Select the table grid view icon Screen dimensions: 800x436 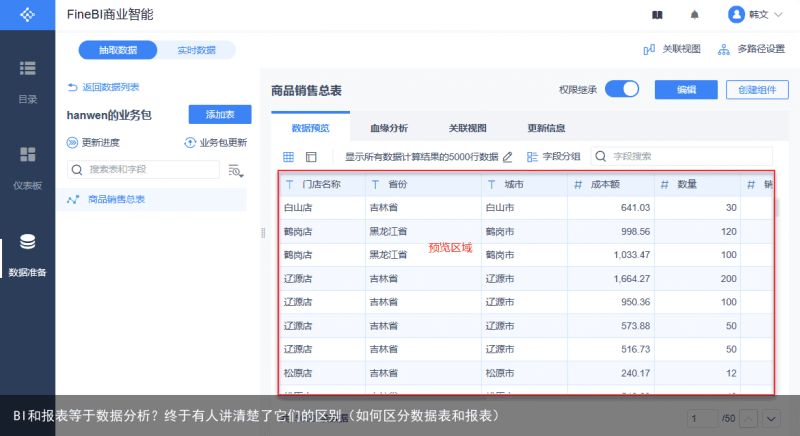pyautogui.click(x=288, y=157)
